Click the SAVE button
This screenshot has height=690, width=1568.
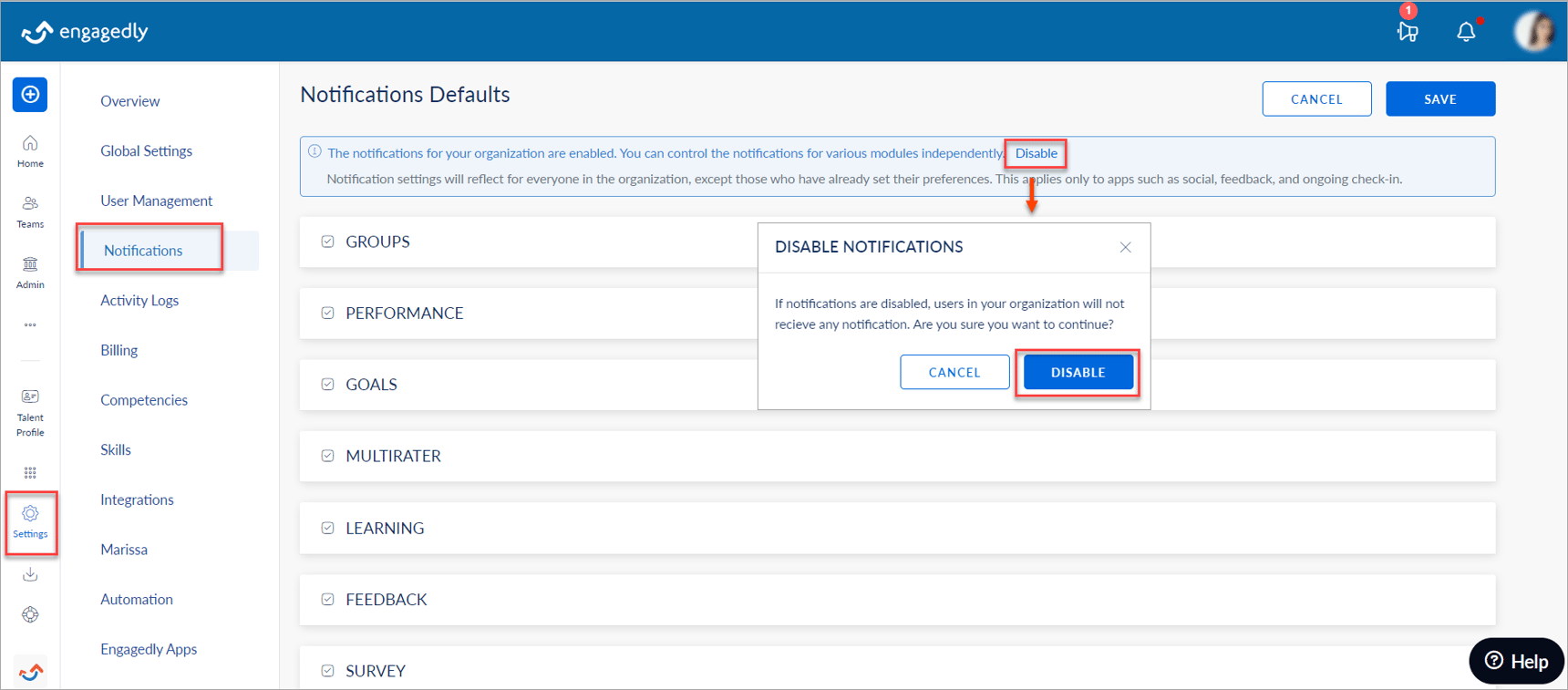1440,98
